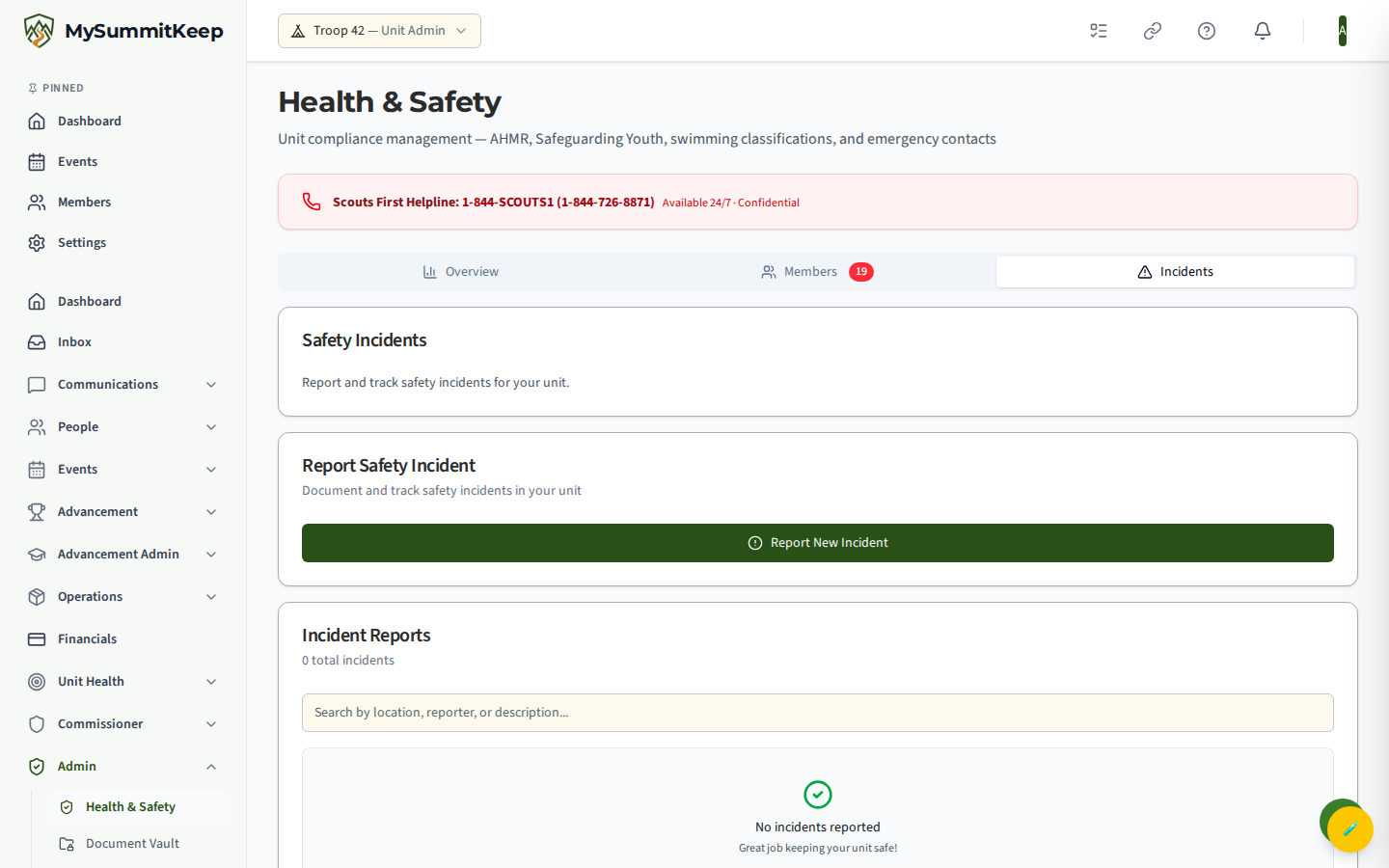
Task: Click the 'No incidents reported' text
Action: pos(818,827)
